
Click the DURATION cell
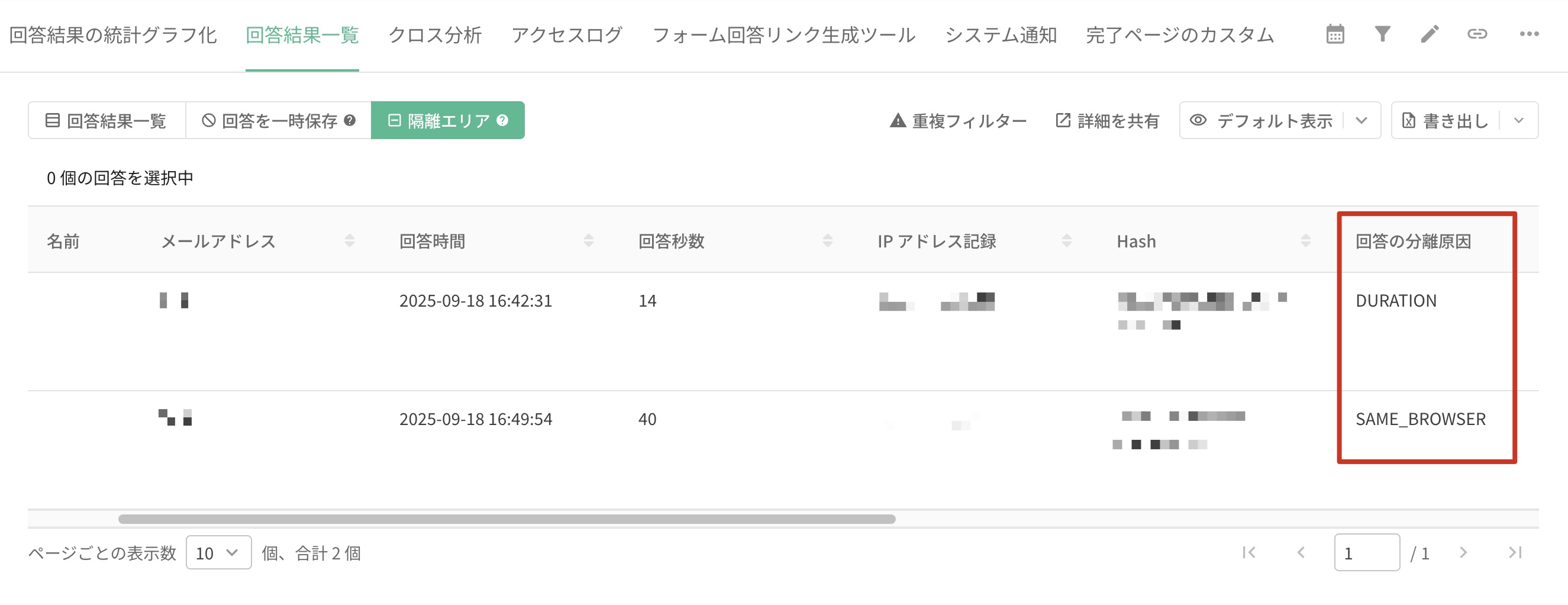coord(1396,301)
